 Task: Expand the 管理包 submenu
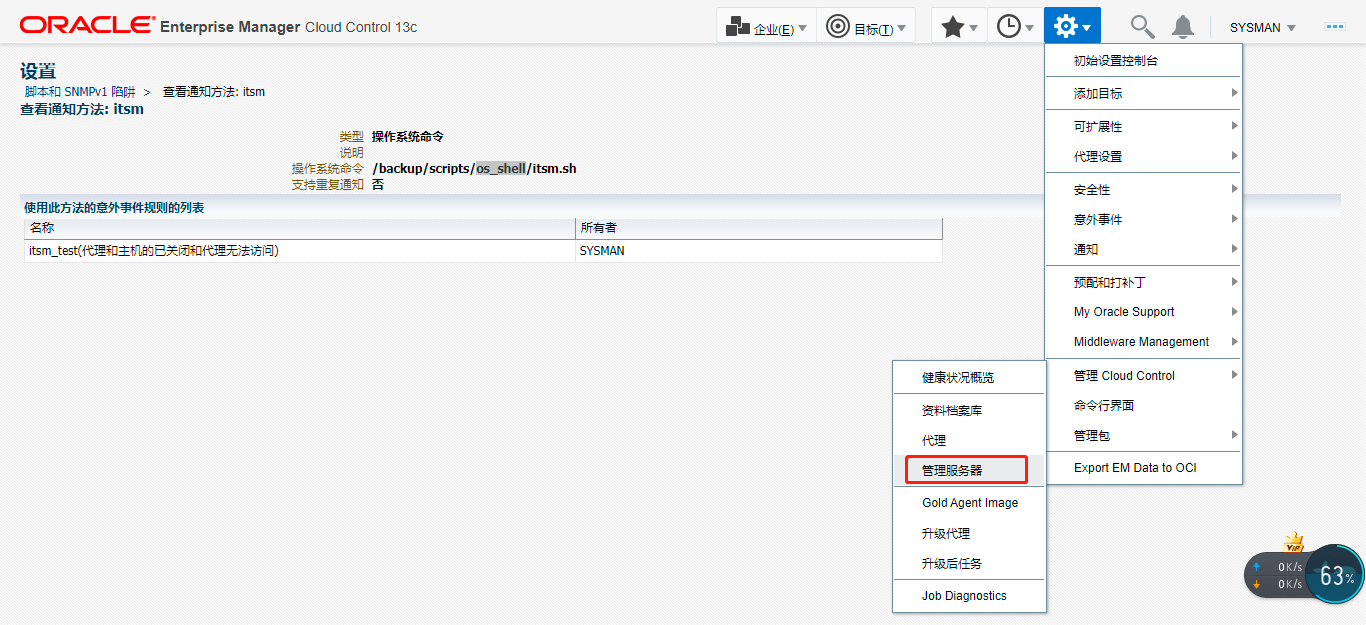point(1143,436)
